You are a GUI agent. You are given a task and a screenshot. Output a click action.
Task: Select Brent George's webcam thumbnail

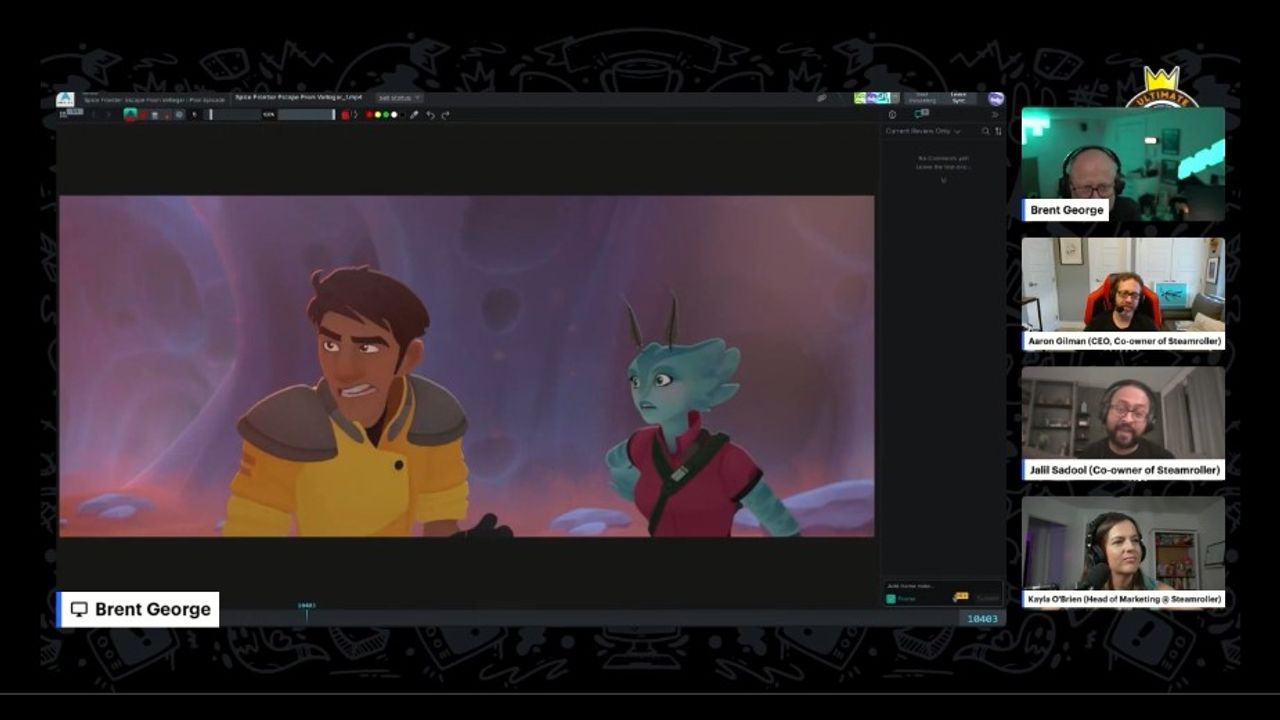coord(1123,164)
